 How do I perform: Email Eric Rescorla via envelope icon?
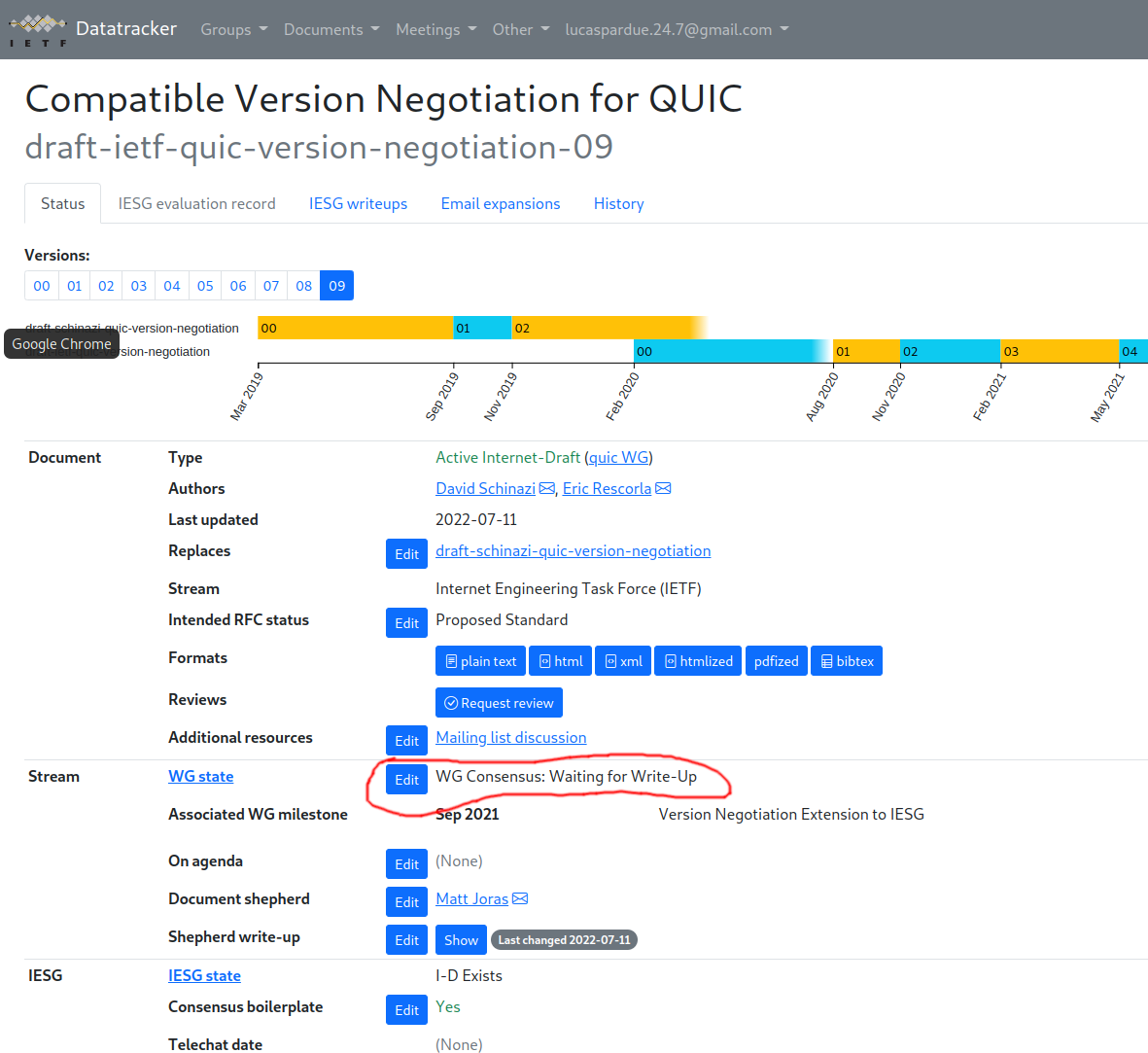pos(663,488)
